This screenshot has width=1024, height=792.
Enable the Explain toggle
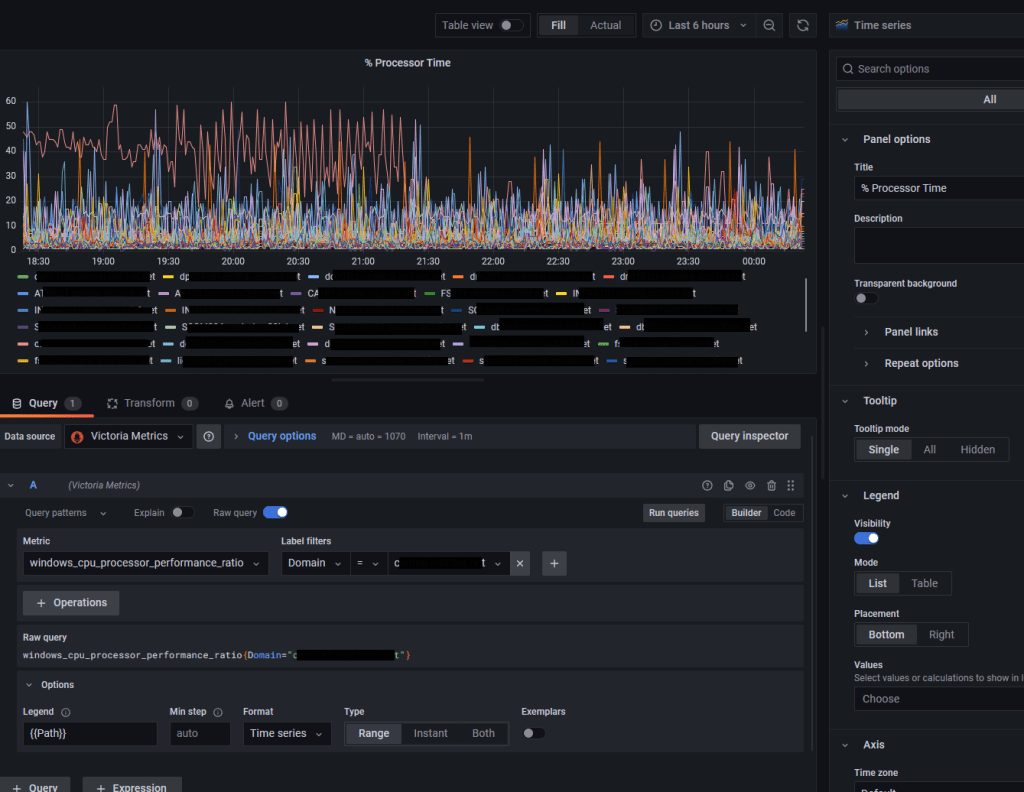[x=182, y=512]
